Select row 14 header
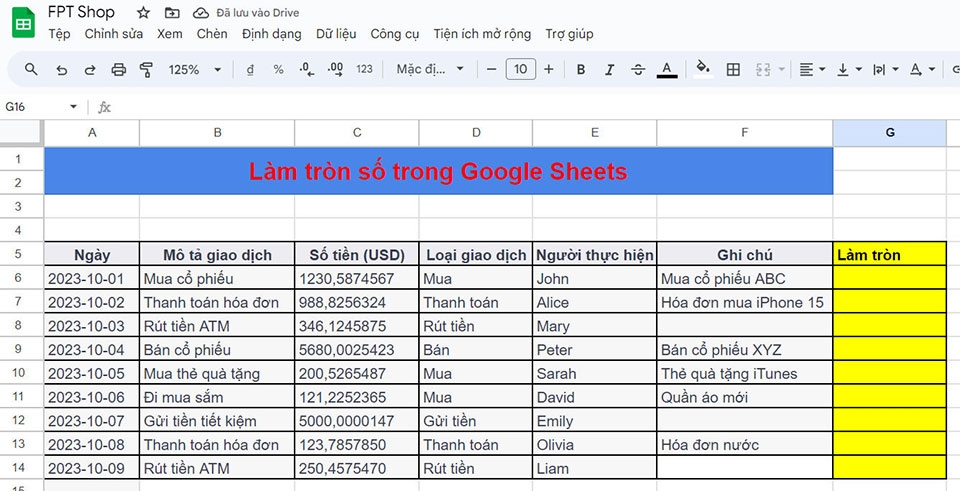The image size is (960, 491). pos(18,467)
